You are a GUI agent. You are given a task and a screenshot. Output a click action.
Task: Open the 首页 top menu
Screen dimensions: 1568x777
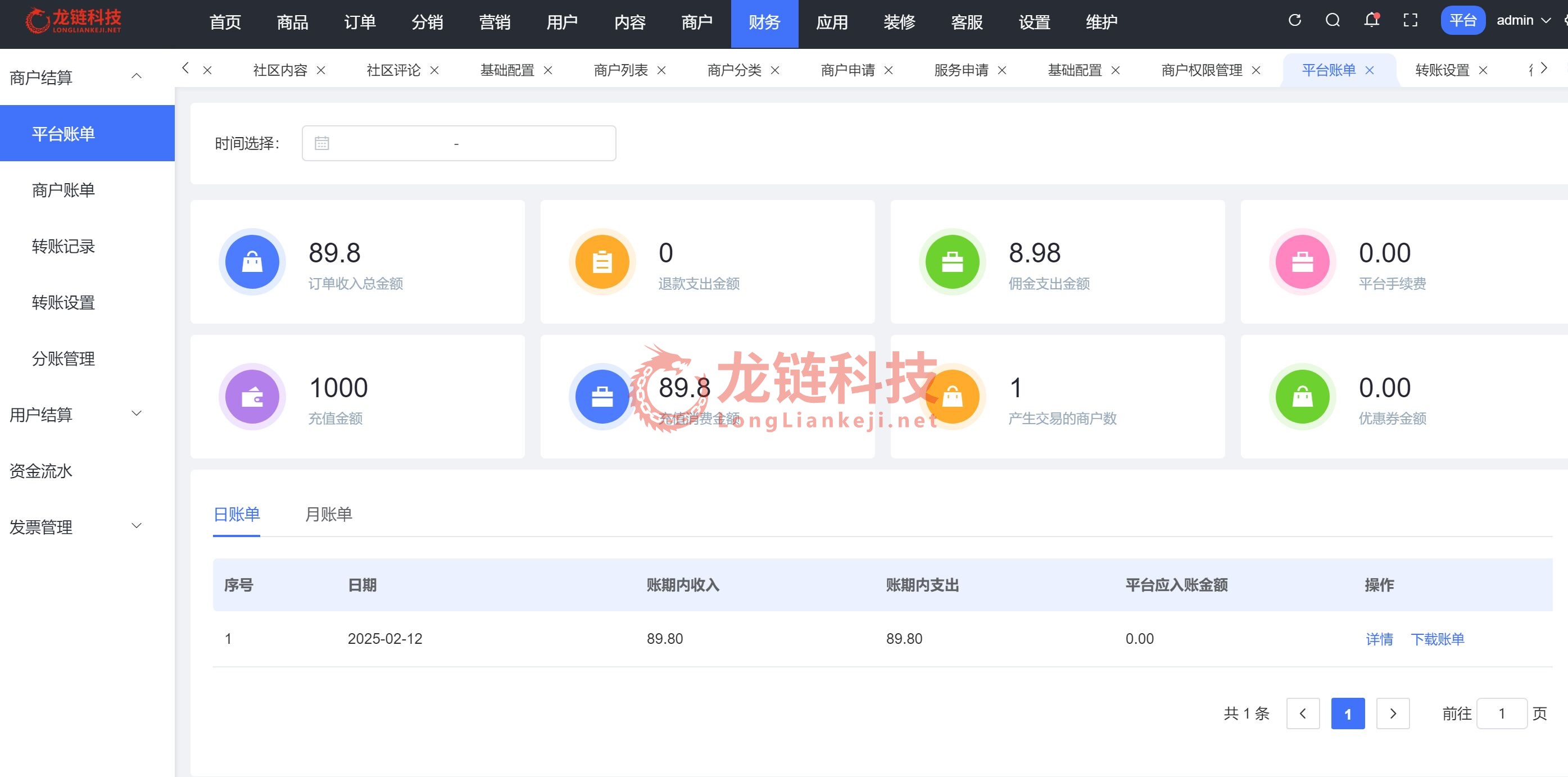[225, 23]
